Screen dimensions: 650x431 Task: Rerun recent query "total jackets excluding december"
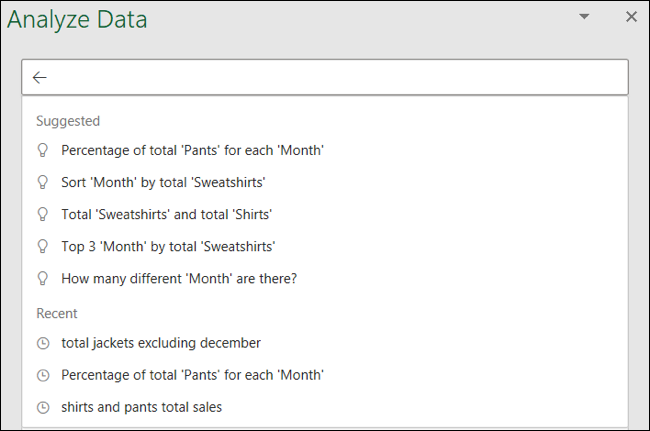[x=161, y=343]
